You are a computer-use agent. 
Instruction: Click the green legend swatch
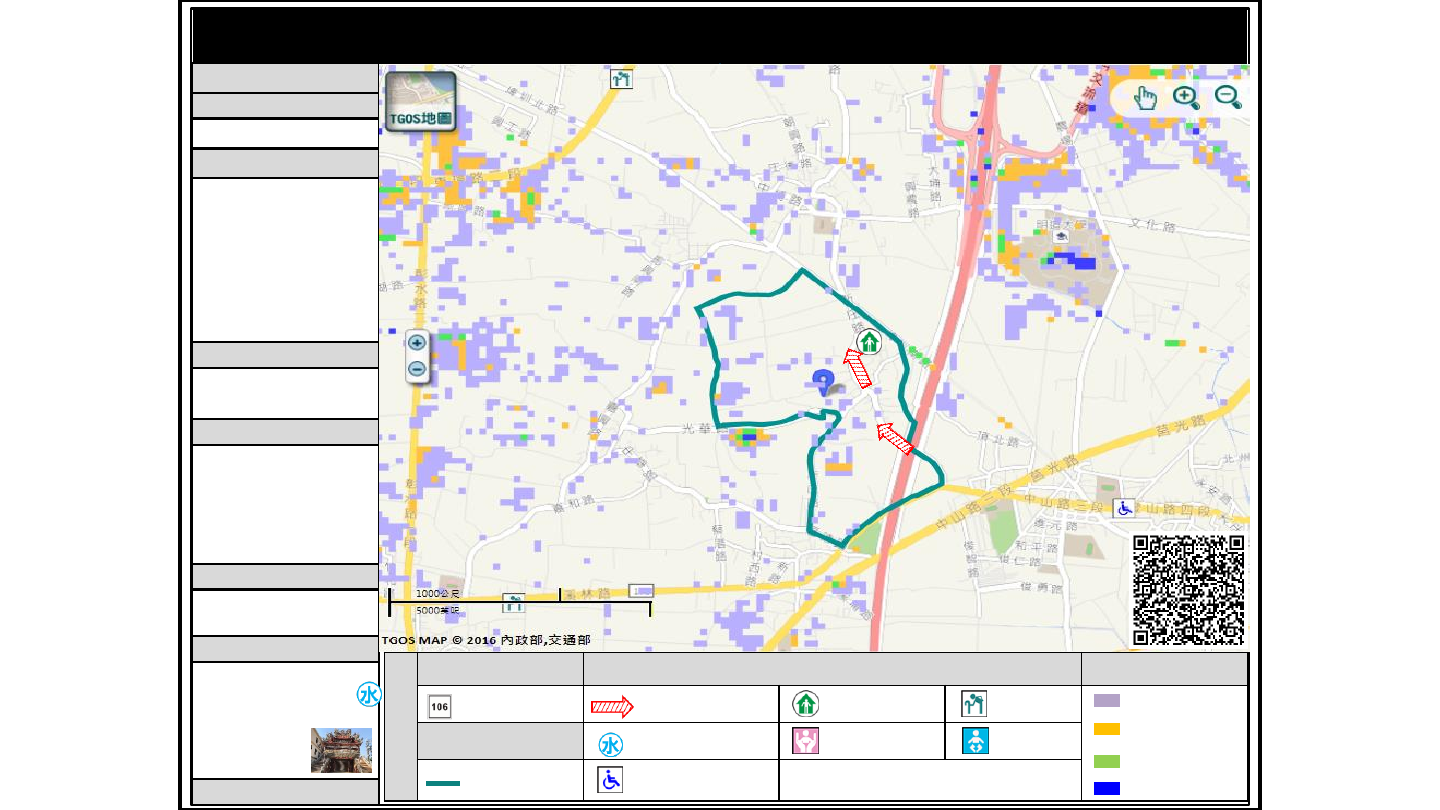pyautogui.click(x=1107, y=761)
